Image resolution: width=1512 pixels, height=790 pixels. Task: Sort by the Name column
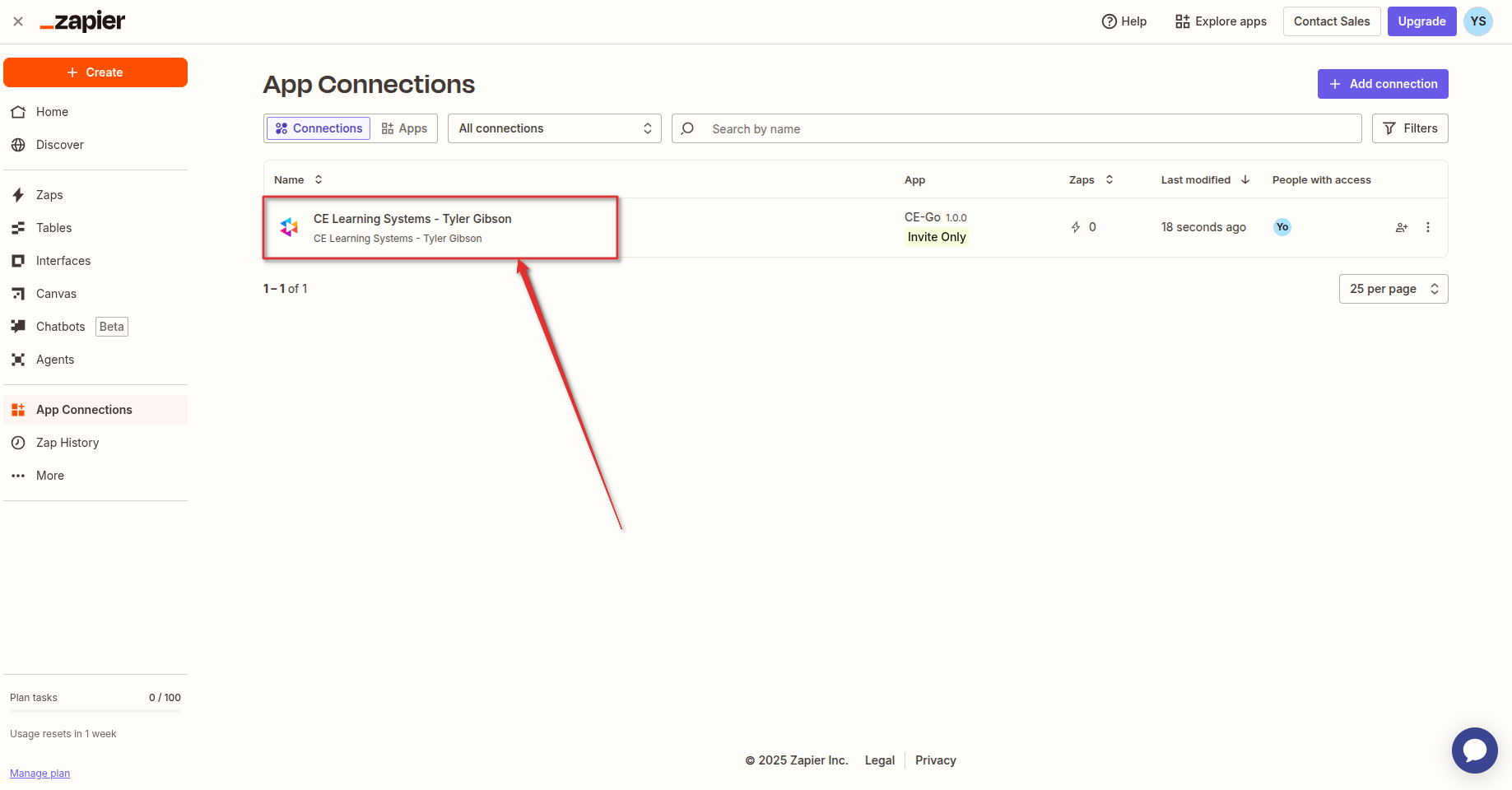point(298,179)
